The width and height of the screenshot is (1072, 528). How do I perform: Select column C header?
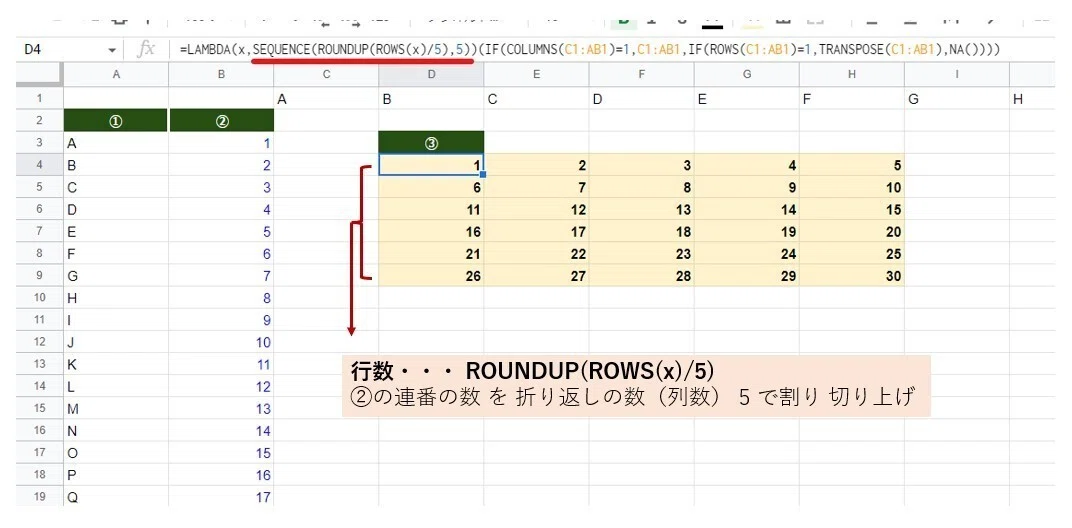click(x=327, y=74)
